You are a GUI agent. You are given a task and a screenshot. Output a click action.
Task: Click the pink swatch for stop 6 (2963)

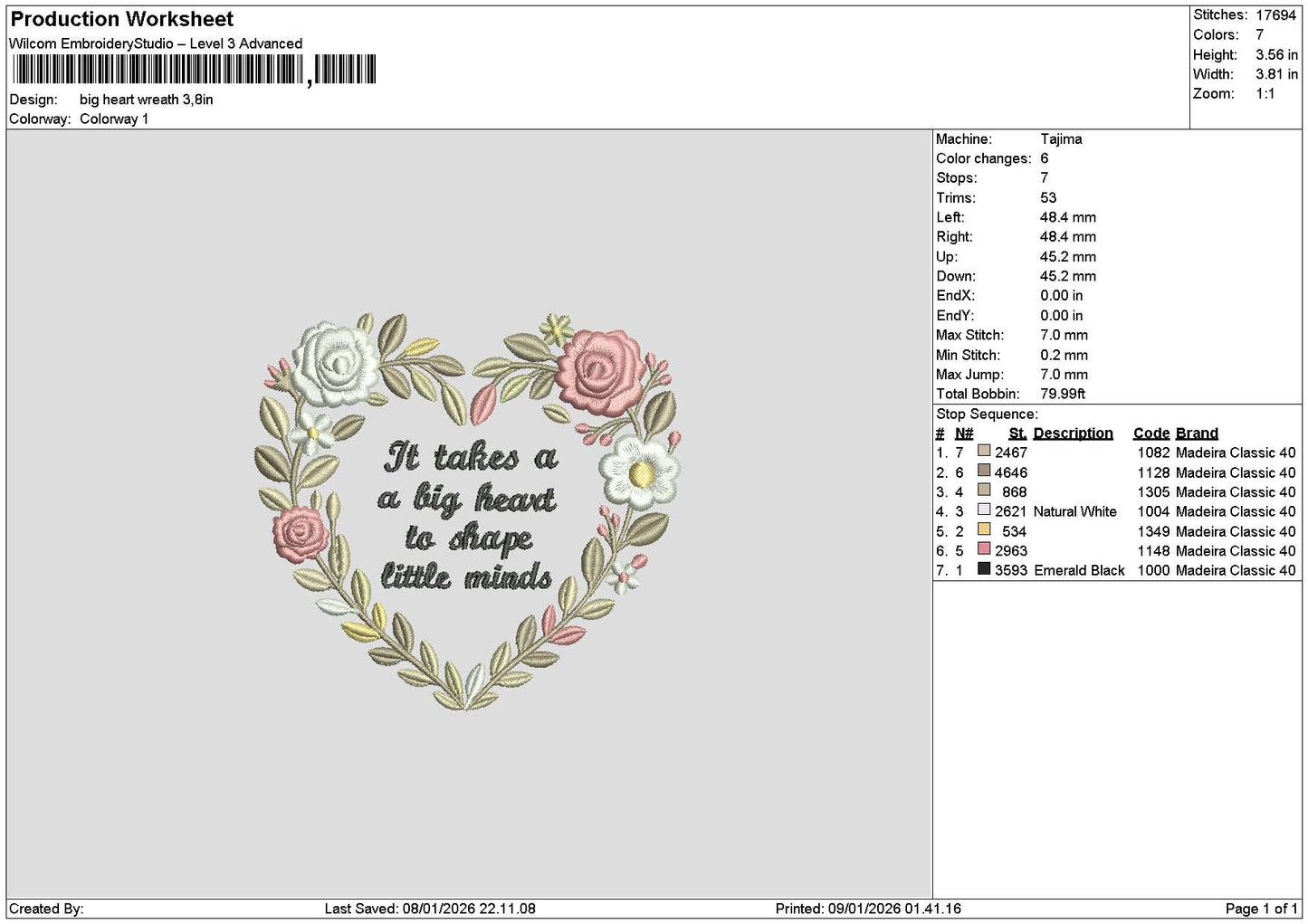pyautogui.click(x=984, y=549)
